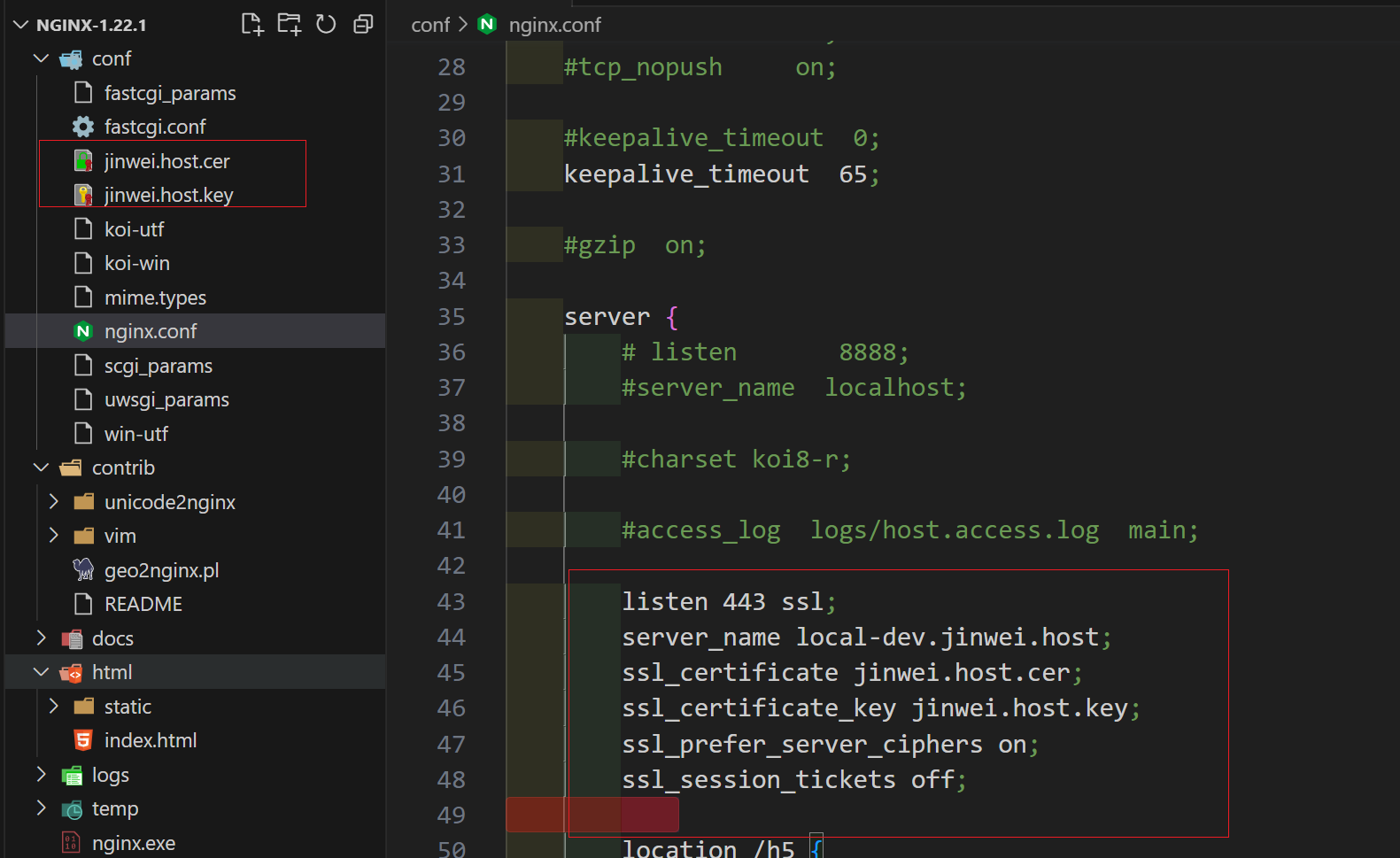This screenshot has width=1400, height=858.
Task: Click line number 43 in the gutter
Action: [452, 602]
